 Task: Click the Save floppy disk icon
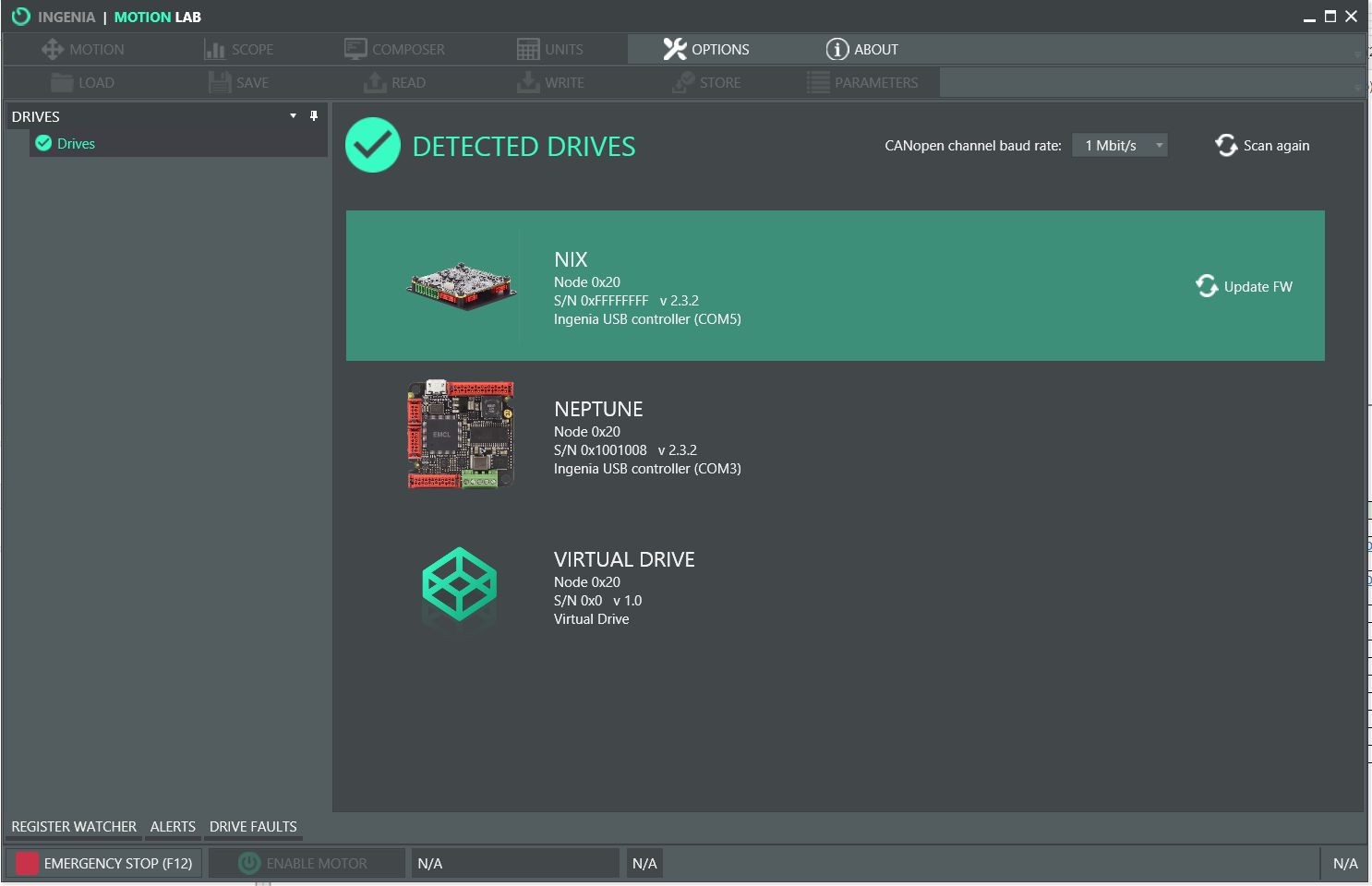click(220, 83)
